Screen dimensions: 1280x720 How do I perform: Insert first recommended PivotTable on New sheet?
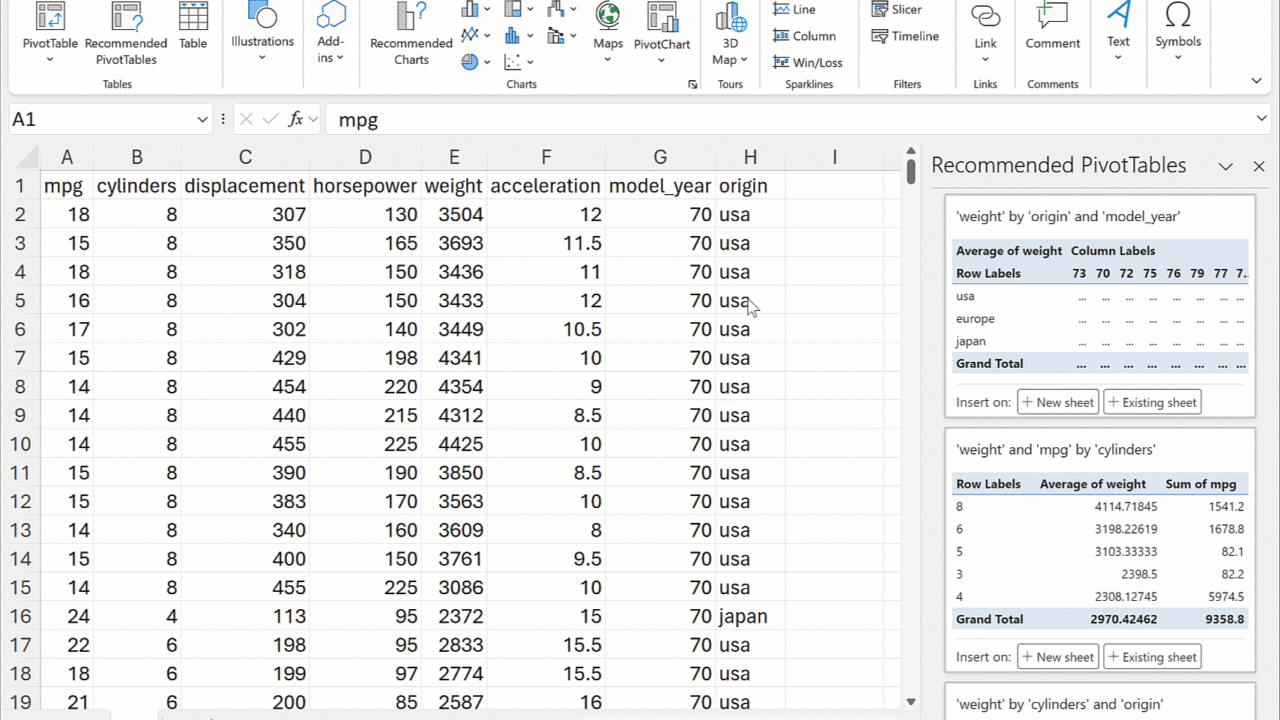1058,402
